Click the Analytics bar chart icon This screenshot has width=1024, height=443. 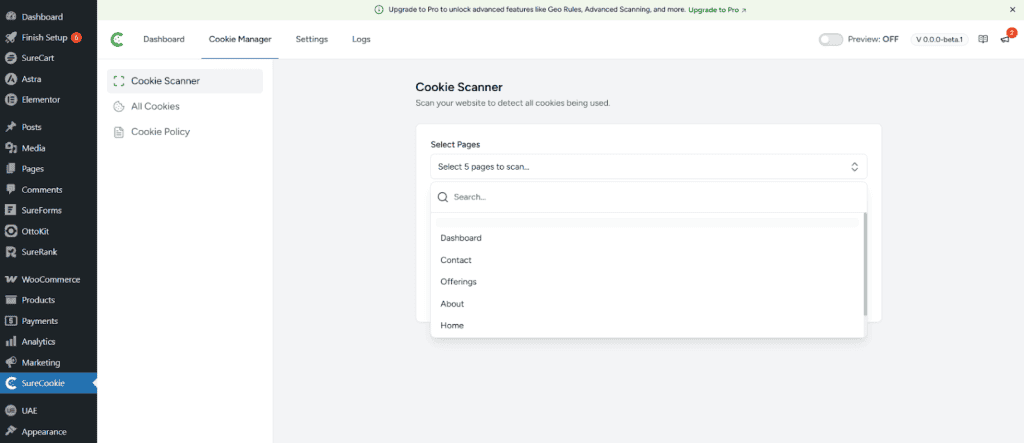pyautogui.click(x=10, y=342)
